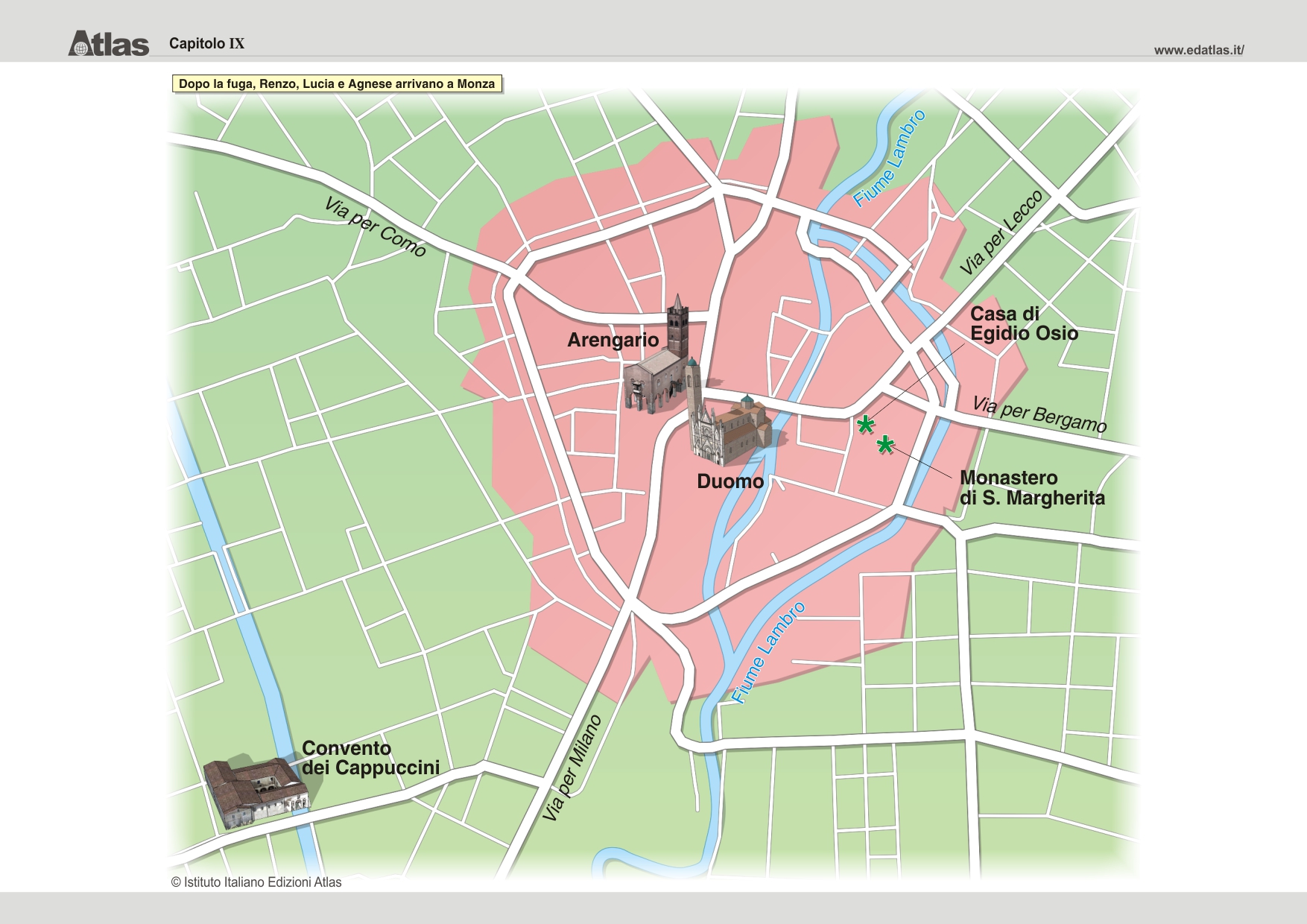Image resolution: width=1307 pixels, height=924 pixels.
Task: Click the Arengario text label
Action: coord(613,340)
